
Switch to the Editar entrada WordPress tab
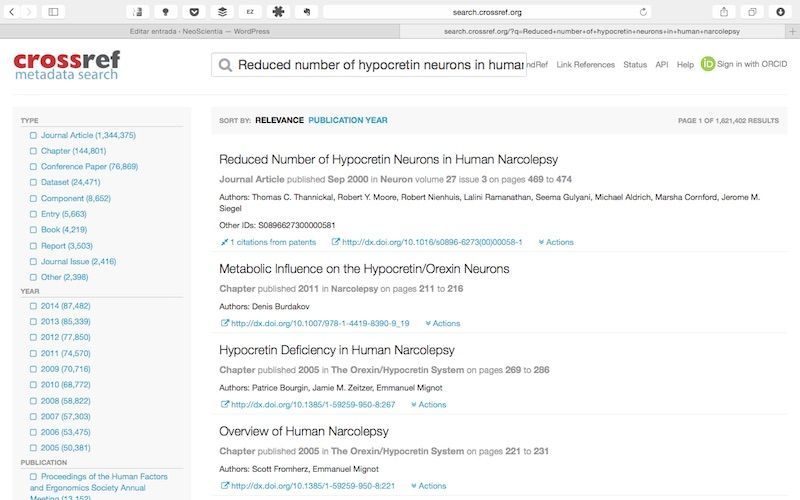tap(200, 31)
